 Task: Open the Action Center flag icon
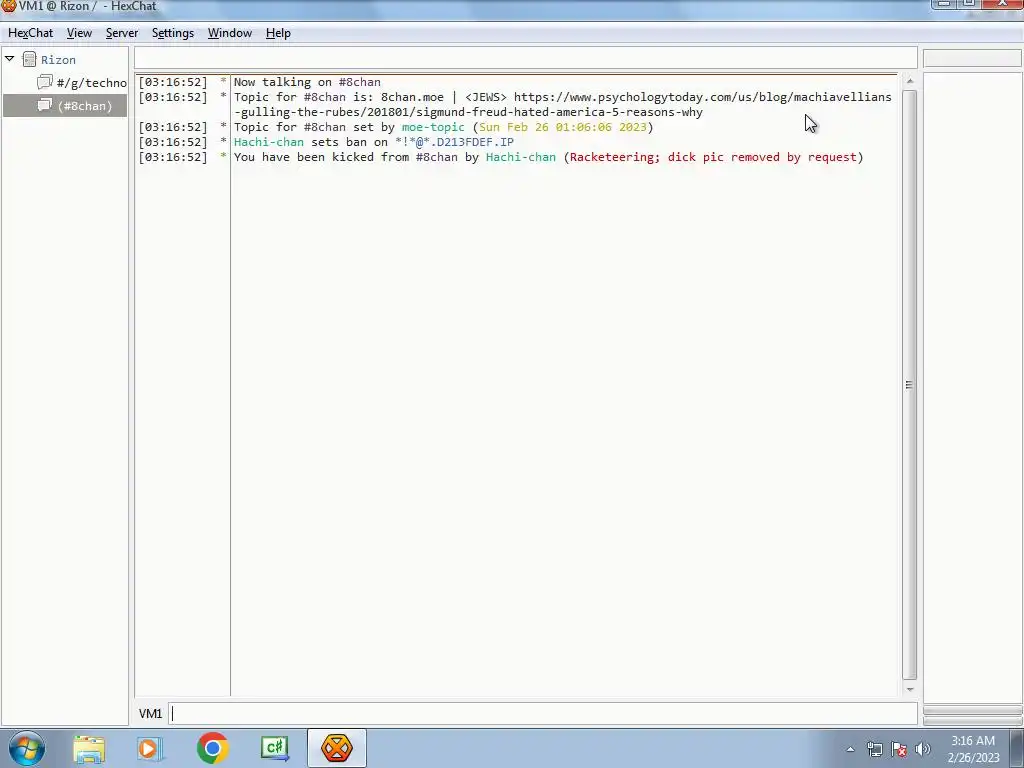pyautogui.click(x=899, y=749)
